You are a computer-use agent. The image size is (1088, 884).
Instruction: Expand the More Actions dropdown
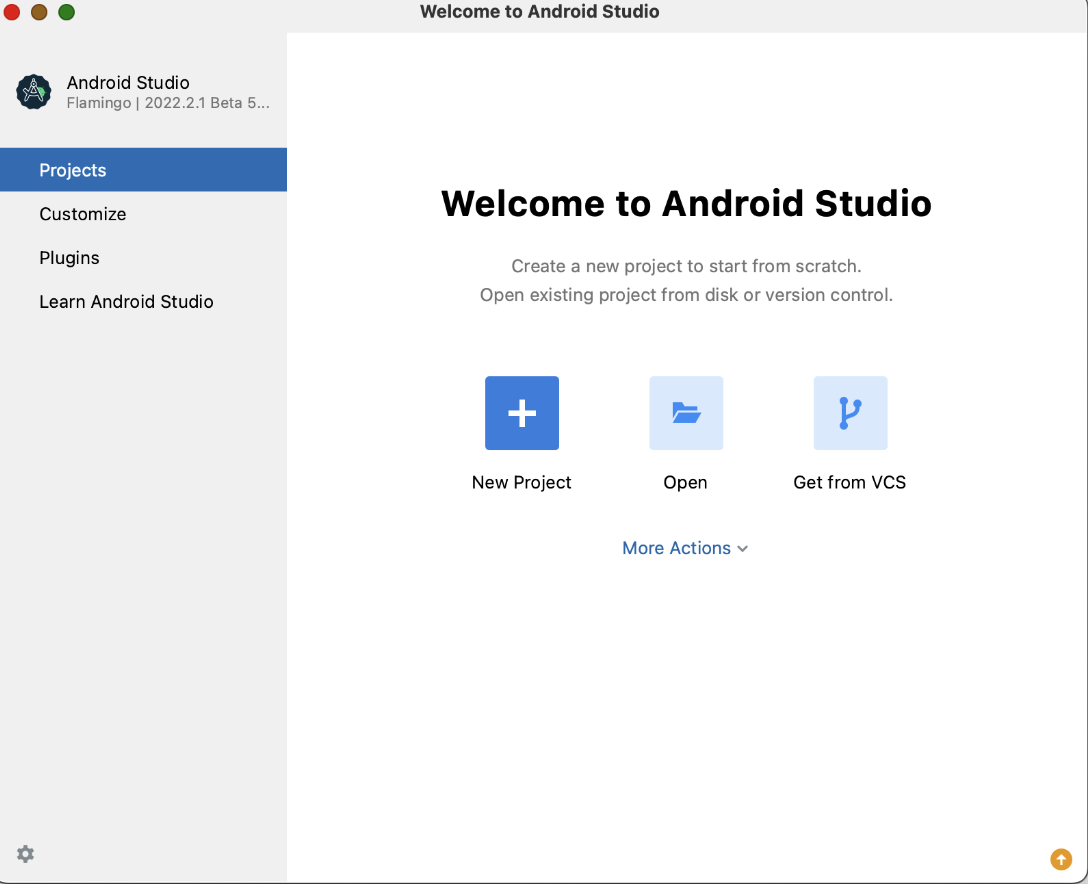[x=685, y=548]
